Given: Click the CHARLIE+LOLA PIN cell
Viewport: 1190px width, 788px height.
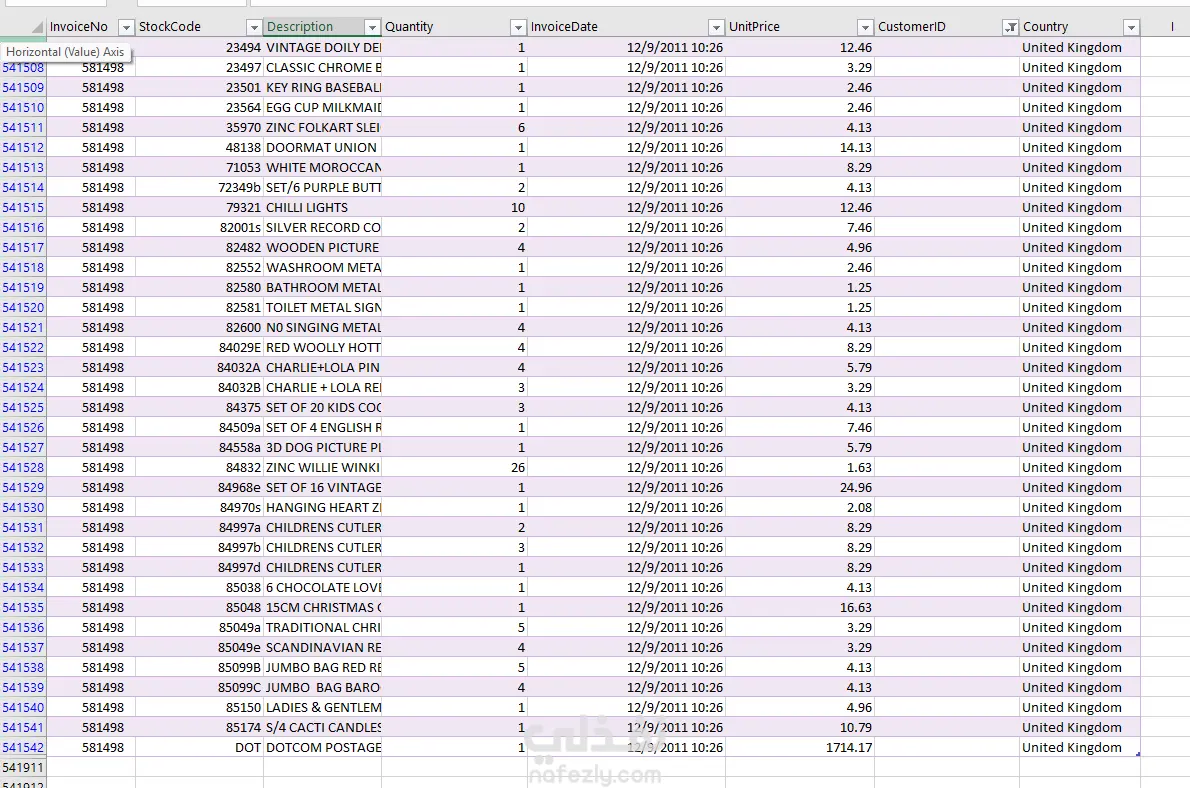Looking at the screenshot, I should [x=323, y=367].
